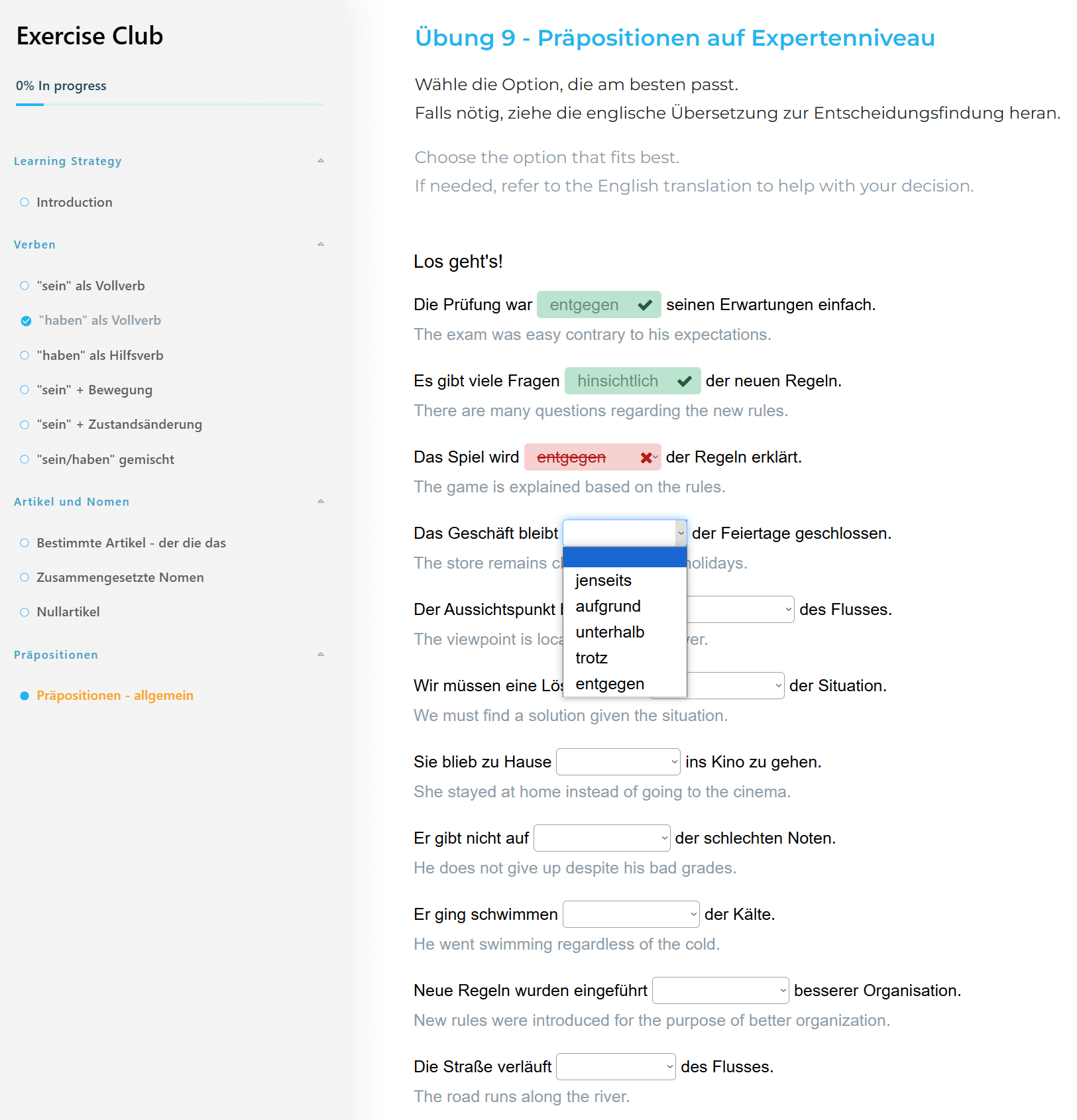Click the completed checkmark beside "haben" als Vollverb
Viewport: 1077px width, 1120px height.
tap(26, 321)
